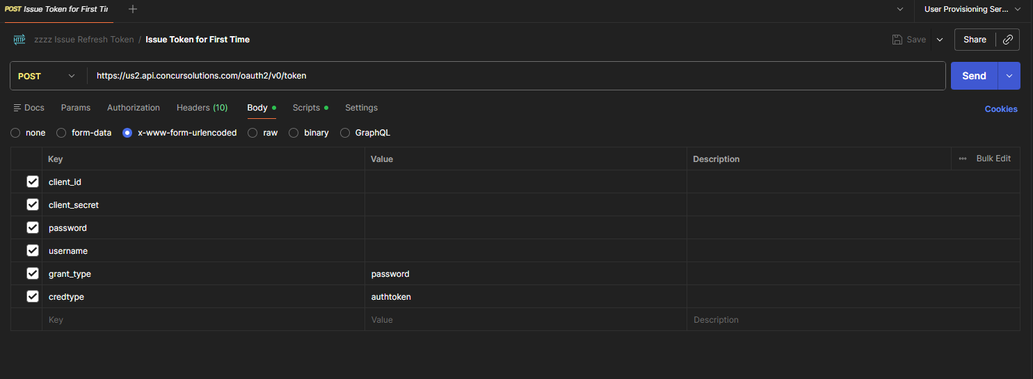Viewport: 1033px width, 379px height.
Task: Click the Docs icon tab
Action: point(28,107)
